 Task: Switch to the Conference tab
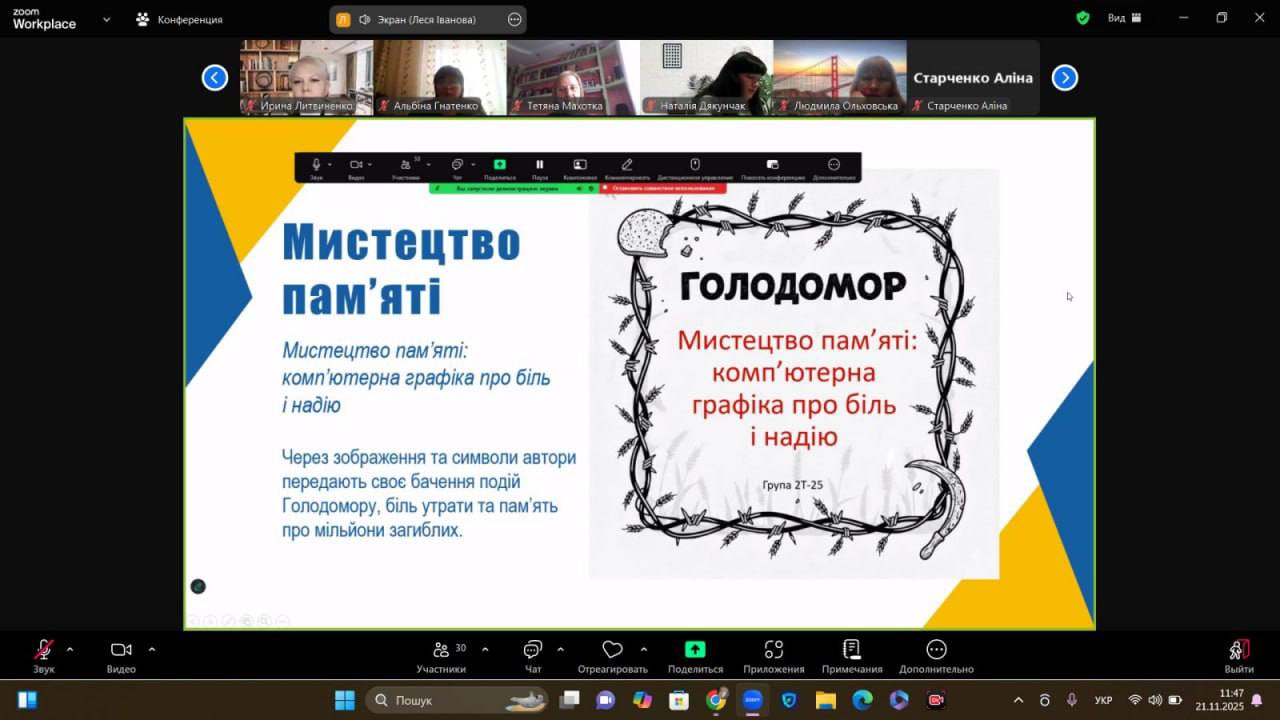click(x=180, y=19)
